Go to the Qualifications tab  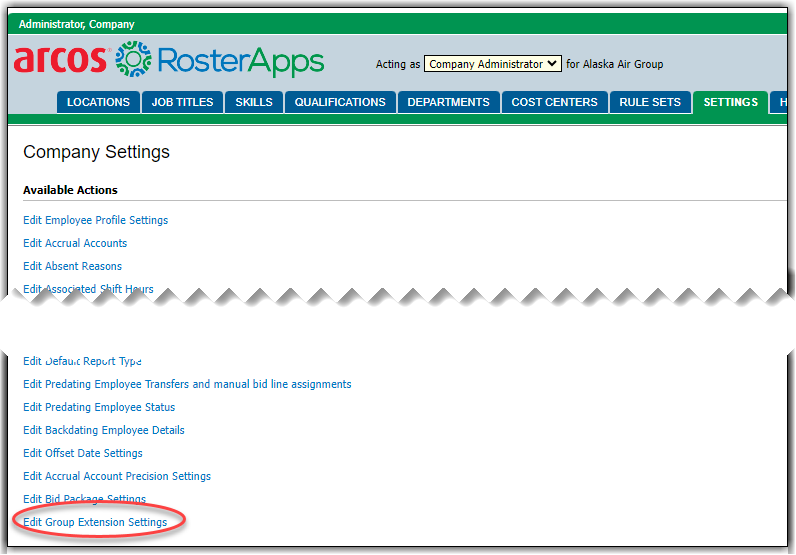(x=340, y=102)
